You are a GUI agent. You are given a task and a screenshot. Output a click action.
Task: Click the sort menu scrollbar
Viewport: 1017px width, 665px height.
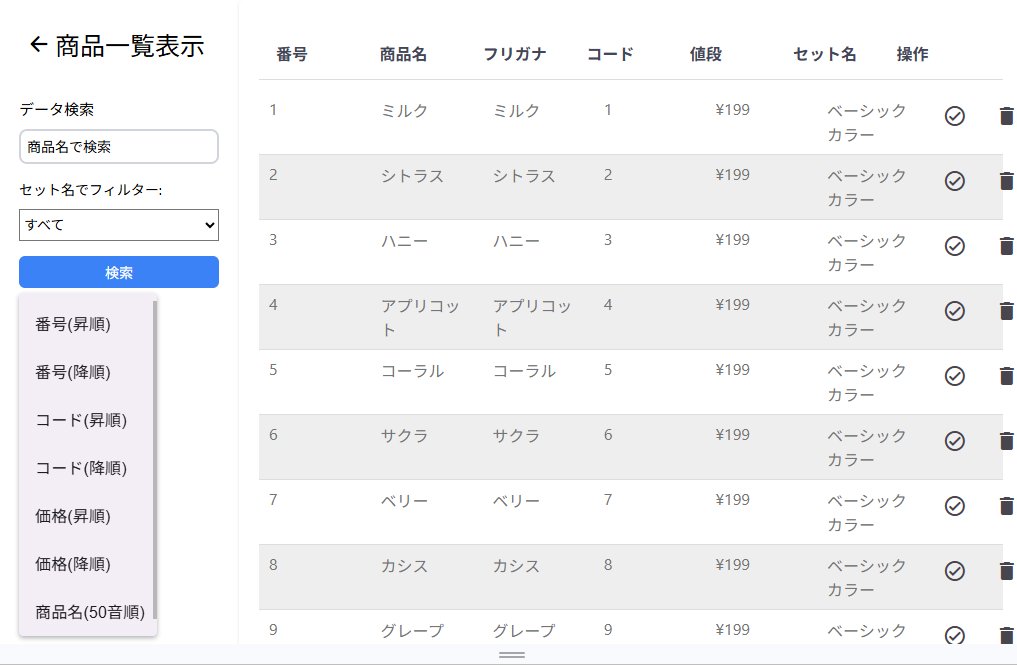click(x=155, y=459)
